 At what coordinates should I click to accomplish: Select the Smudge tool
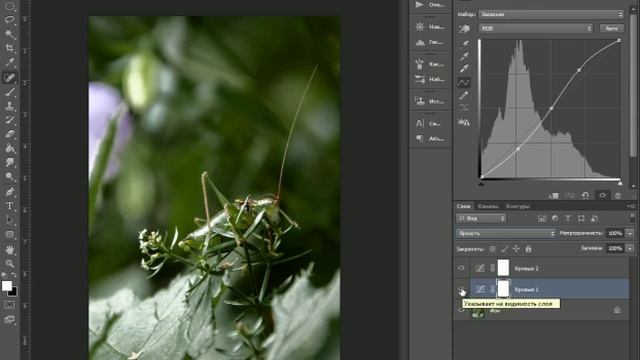(10, 162)
